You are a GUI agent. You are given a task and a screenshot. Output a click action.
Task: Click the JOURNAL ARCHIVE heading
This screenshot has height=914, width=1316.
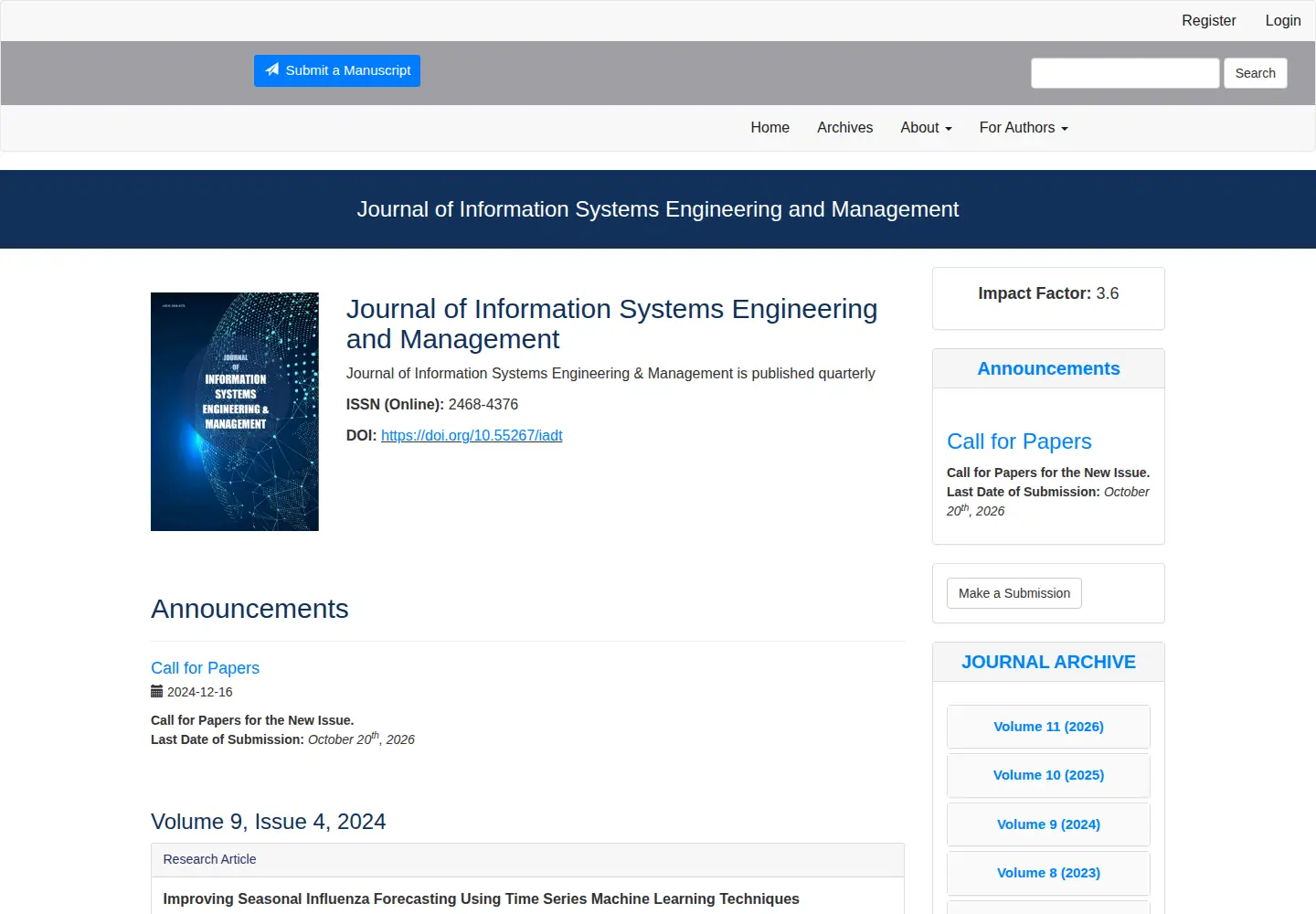coord(1048,662)
